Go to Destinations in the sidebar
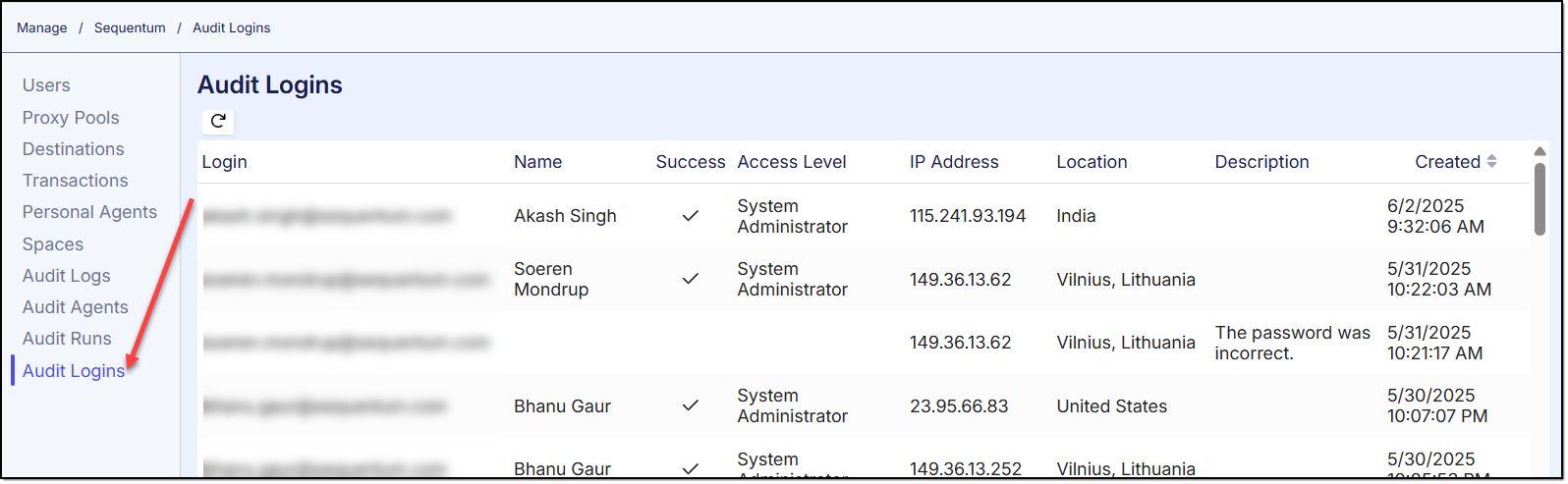This screenshot has height=484, width=1568. [74, 149]
